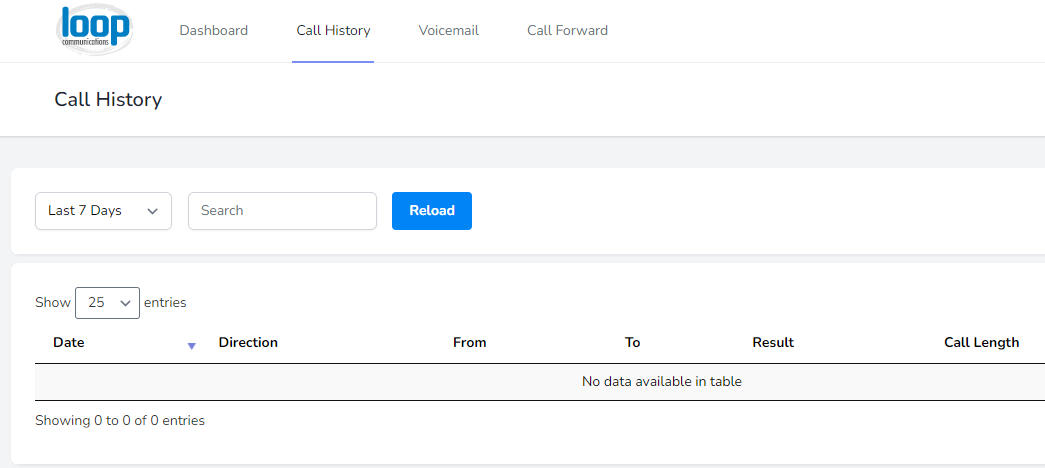Click into the Search input field
Screen dimensions: 1045x468
click(x=283, y=211)
